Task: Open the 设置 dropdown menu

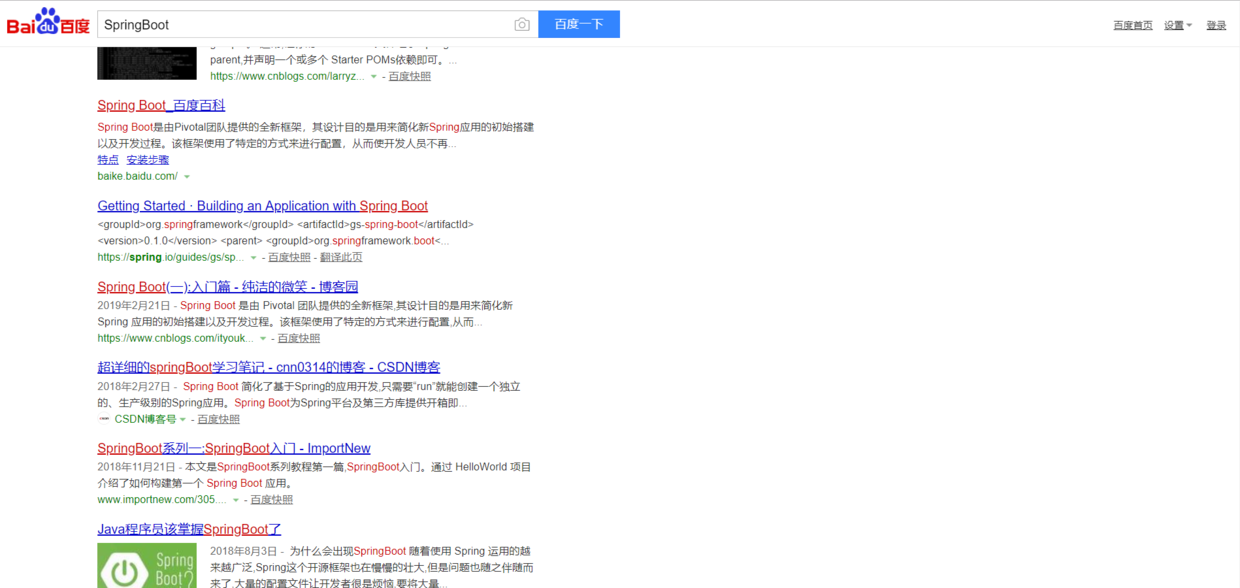Action: [1178, 26]
